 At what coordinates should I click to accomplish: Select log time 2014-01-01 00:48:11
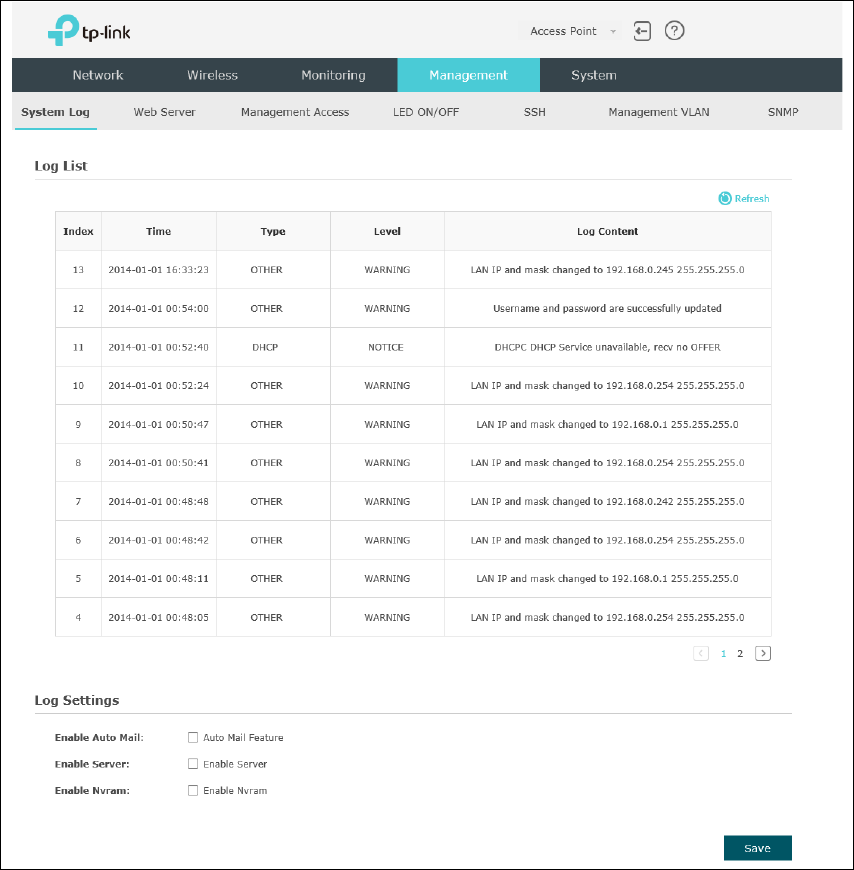159,579
